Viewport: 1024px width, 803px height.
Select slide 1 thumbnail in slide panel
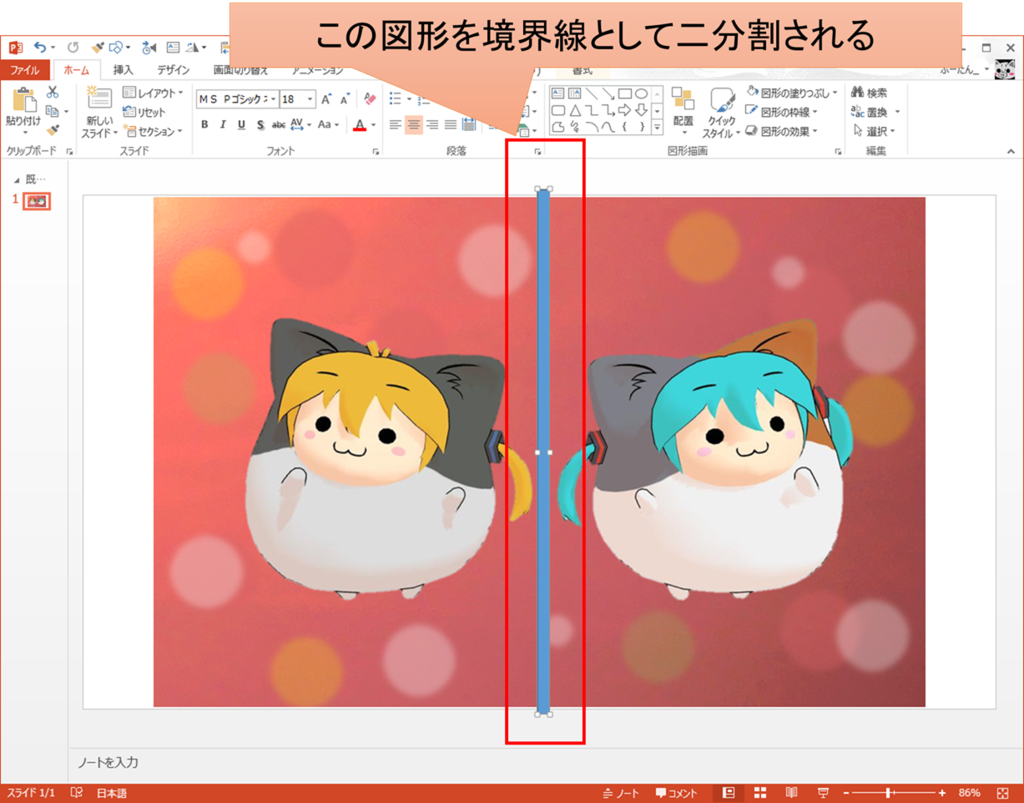(37, 200)
